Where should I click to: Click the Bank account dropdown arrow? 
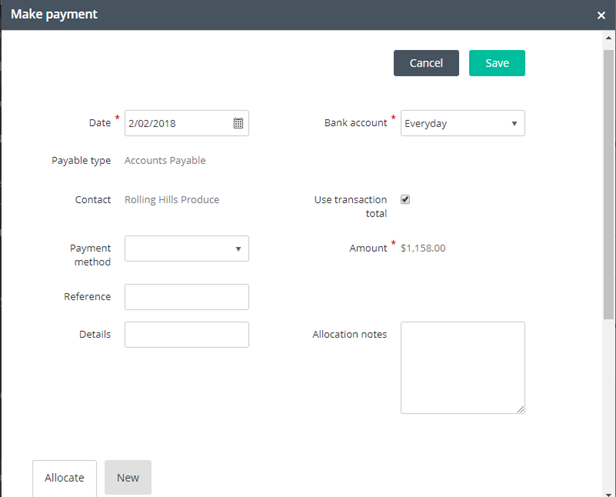click(514, 123)
